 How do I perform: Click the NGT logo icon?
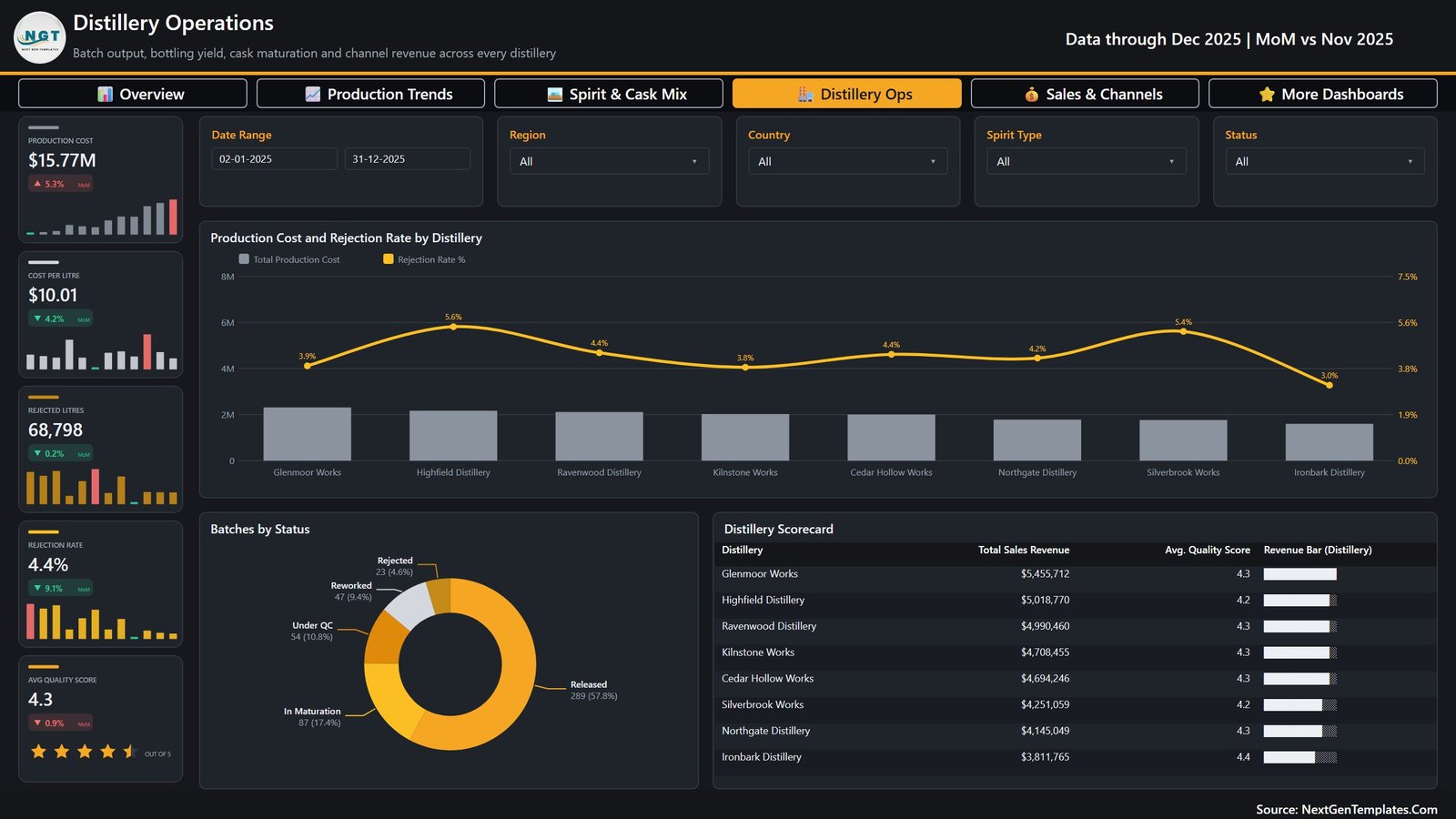click(40, 37)
